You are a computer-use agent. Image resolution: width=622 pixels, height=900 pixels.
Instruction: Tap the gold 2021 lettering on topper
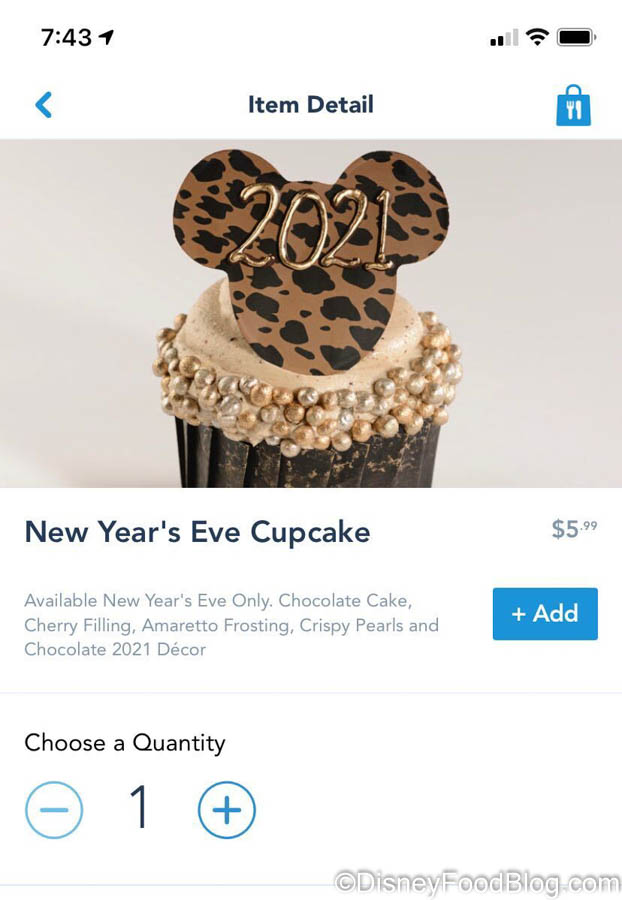pyautogui.click(x=313, y=229)
